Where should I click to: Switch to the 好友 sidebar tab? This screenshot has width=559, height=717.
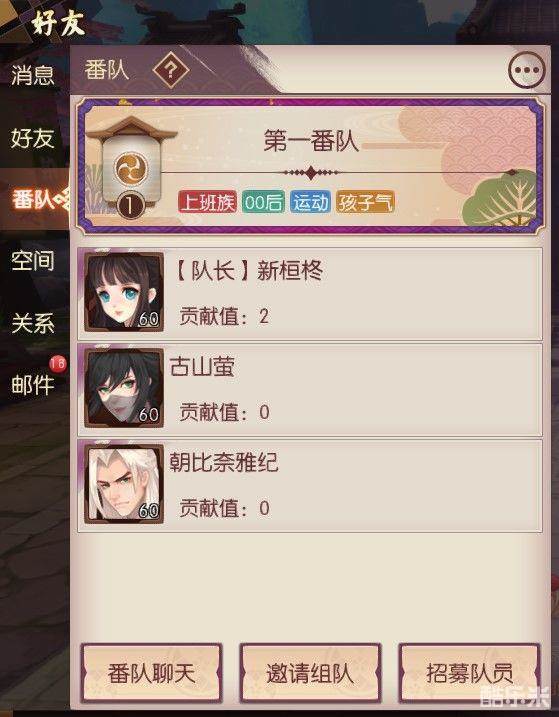tap(33, 138)
